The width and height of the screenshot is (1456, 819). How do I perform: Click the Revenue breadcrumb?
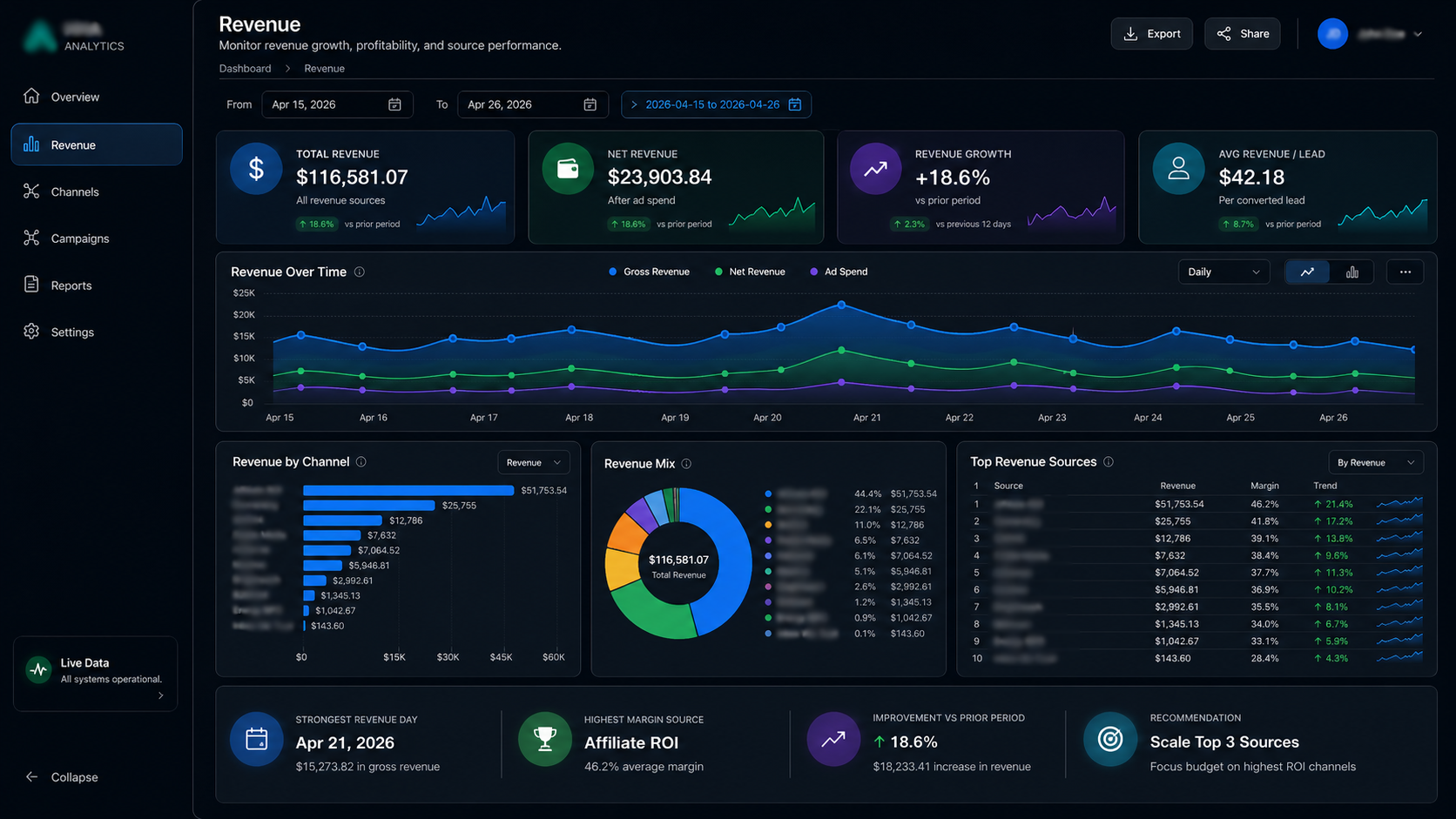point(324,68)
